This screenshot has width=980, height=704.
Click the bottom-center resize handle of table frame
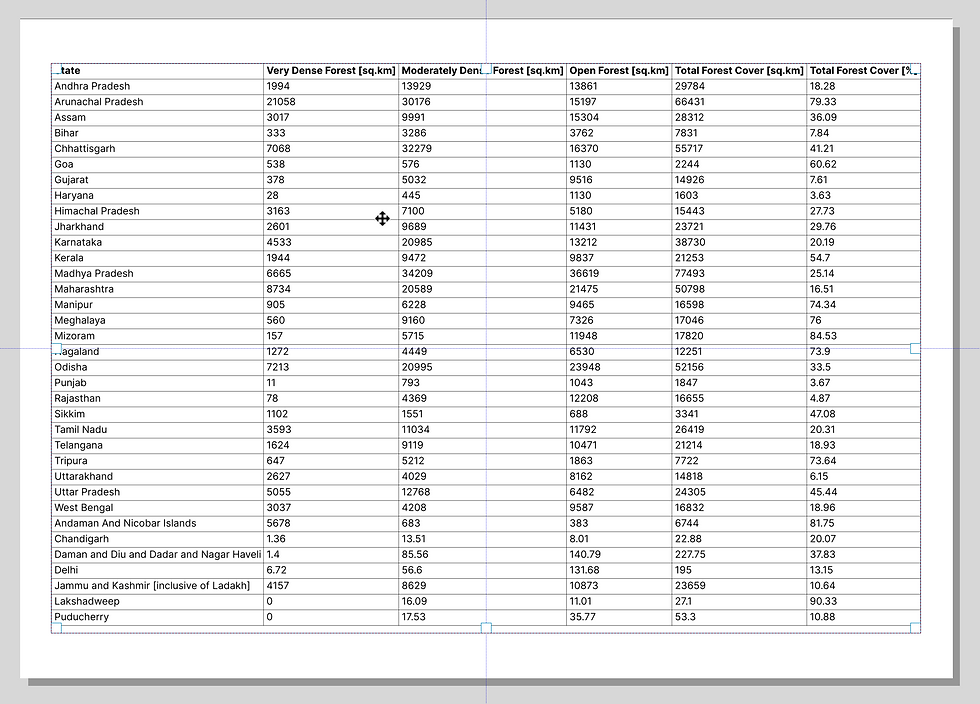coord(486,628)
